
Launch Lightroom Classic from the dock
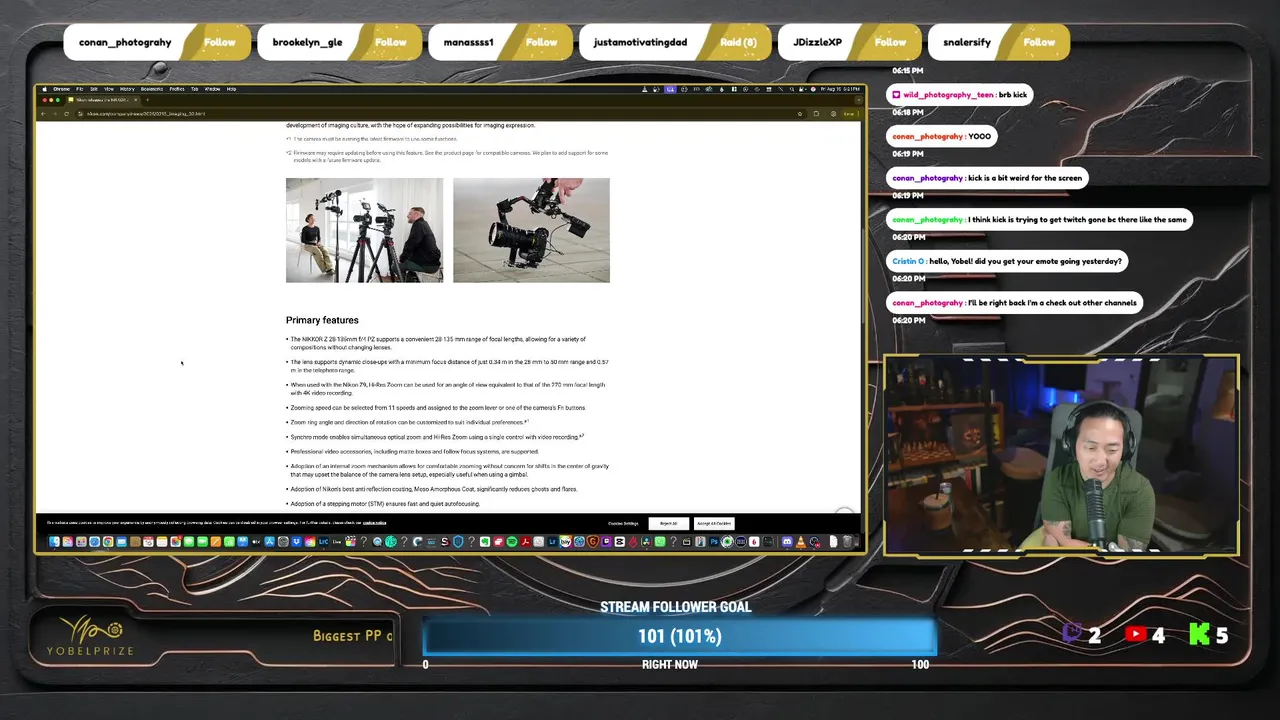(x=323, y=542)
